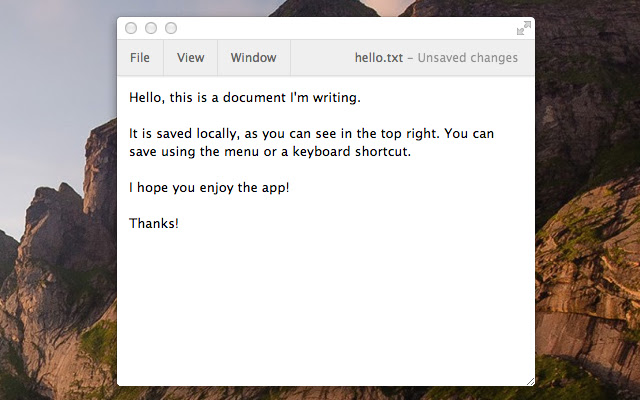This screenshot has width=640, height=400.
Task: Open the File menu
Action: point(140,58)
